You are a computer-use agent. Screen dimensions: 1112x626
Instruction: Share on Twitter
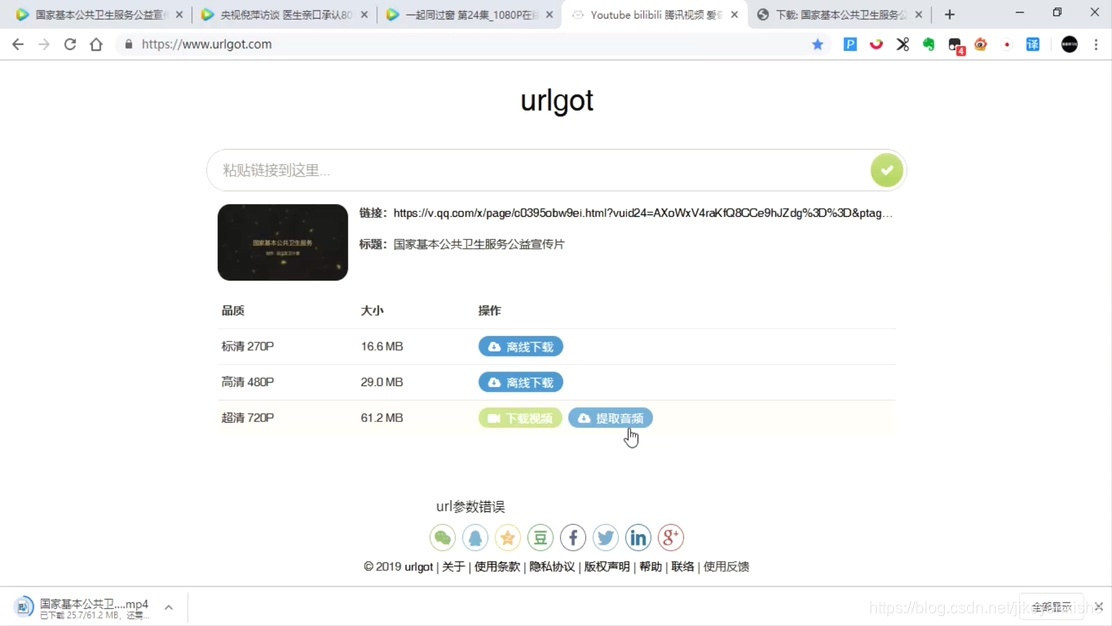click(606, 537)
